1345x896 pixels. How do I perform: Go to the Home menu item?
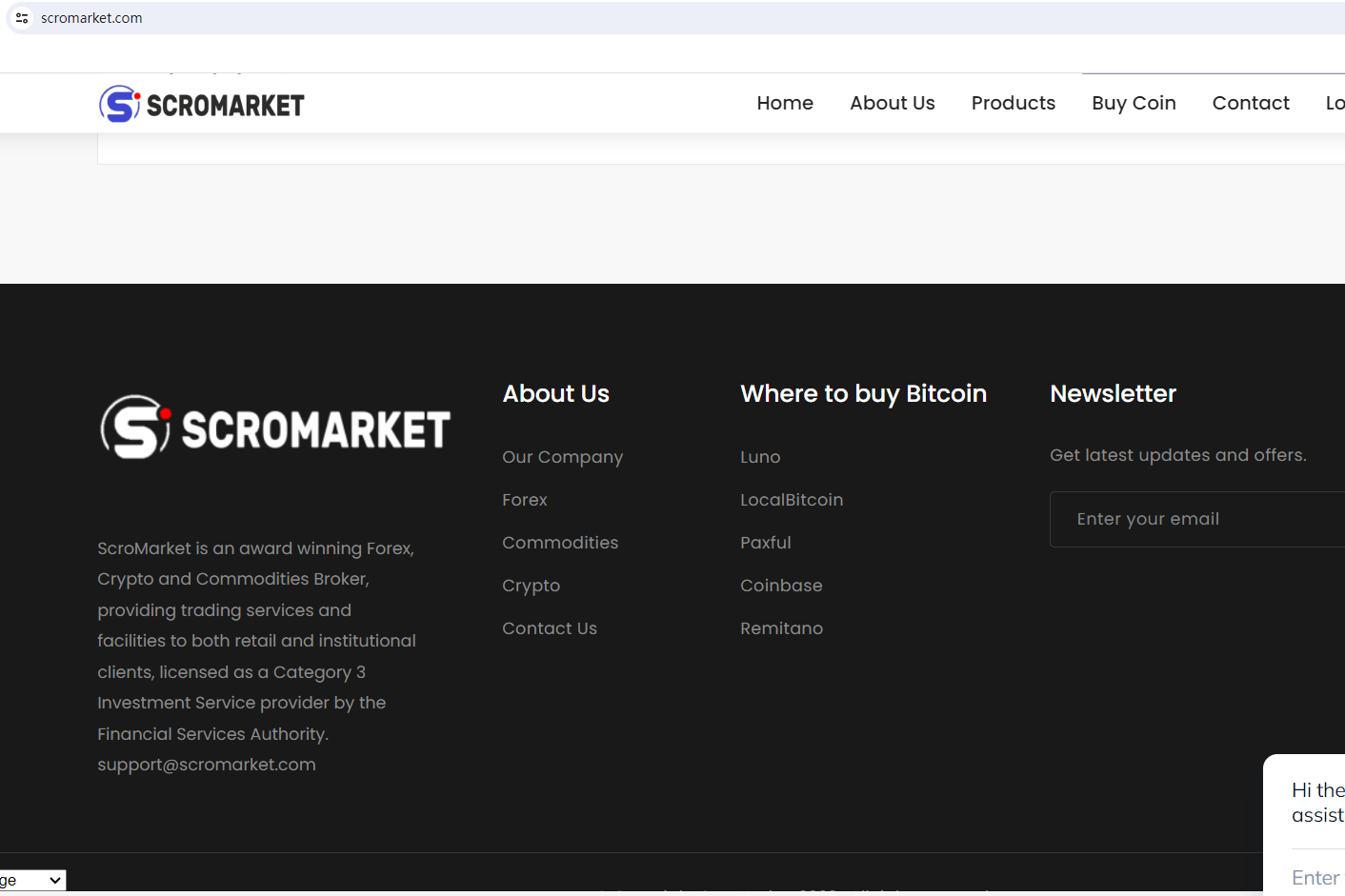point(785,103)
